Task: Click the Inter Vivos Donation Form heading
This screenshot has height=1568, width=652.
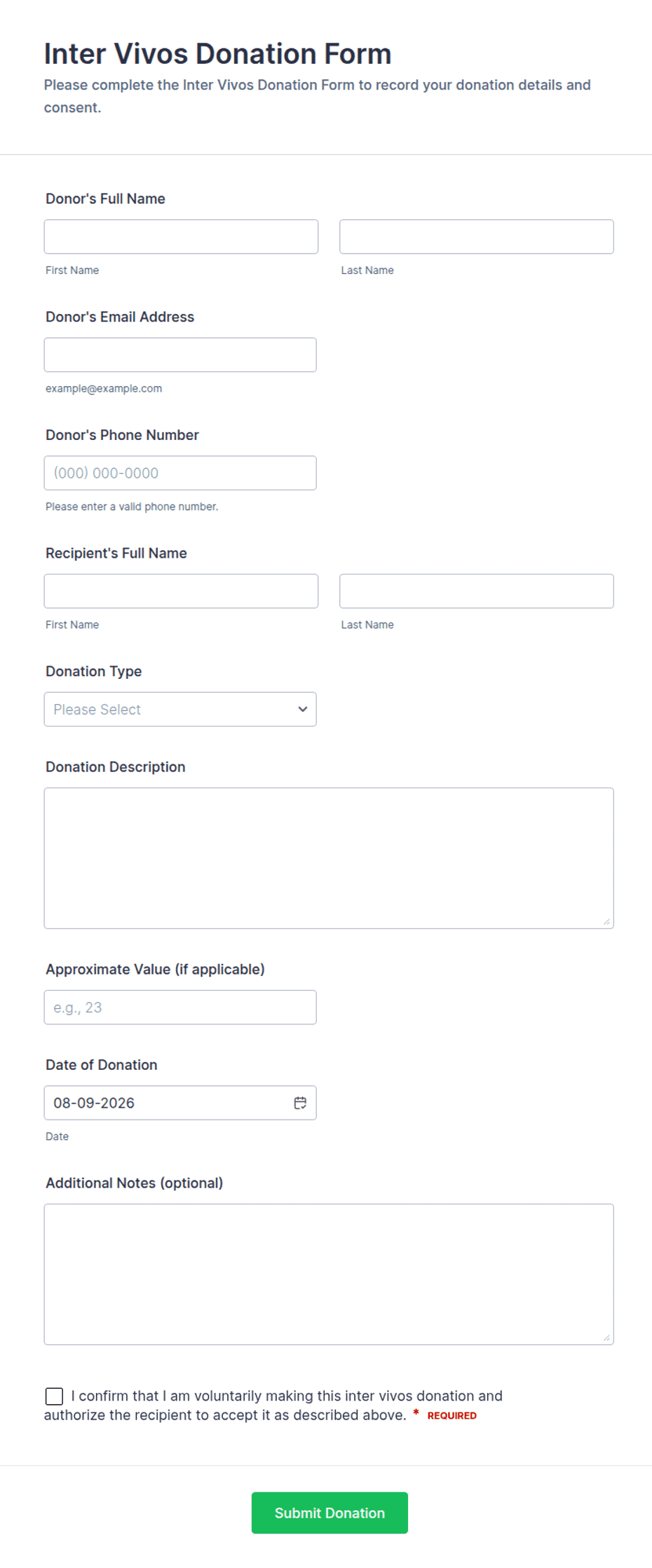Action: click(218, 54)
